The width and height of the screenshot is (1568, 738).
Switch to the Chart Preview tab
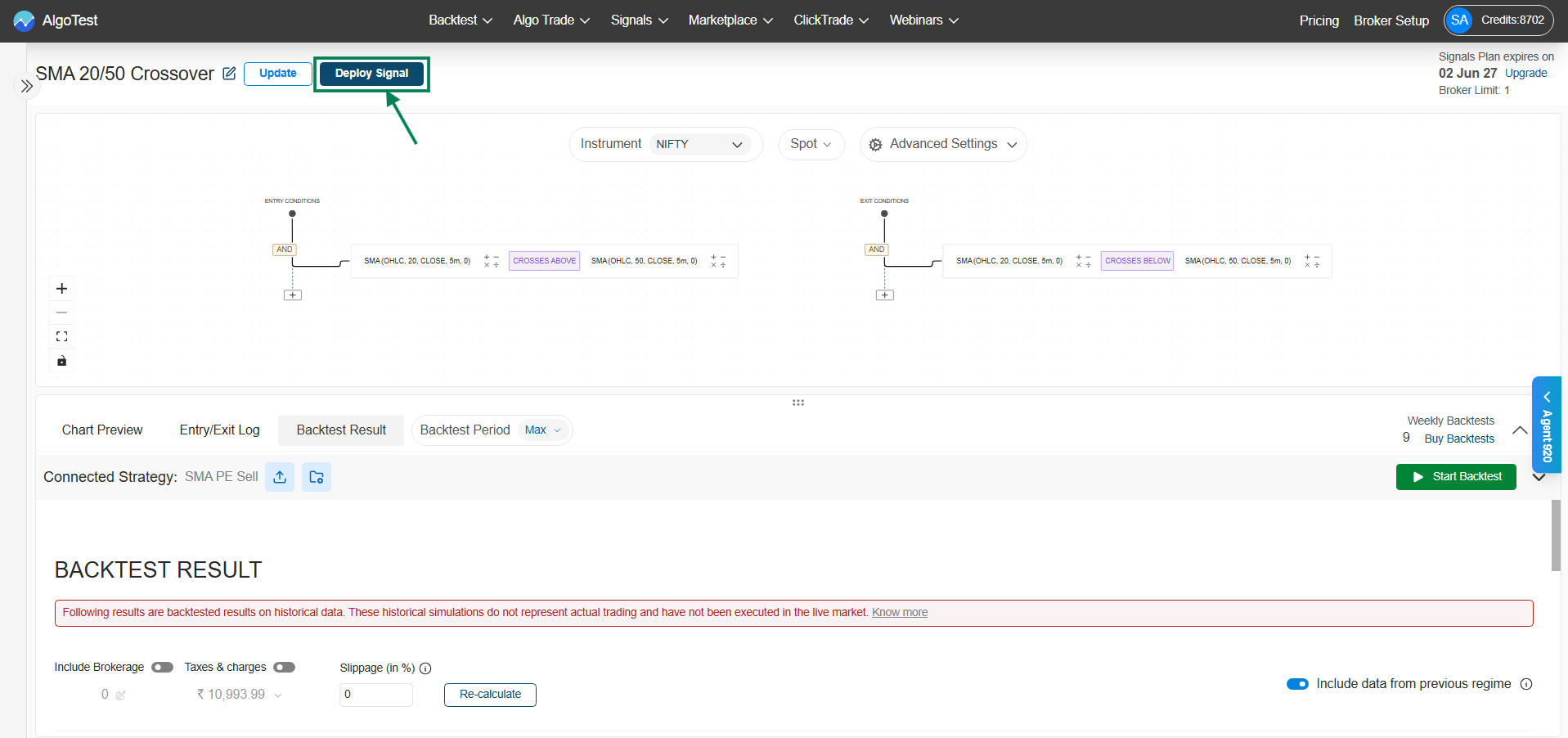tap(102, 430)
